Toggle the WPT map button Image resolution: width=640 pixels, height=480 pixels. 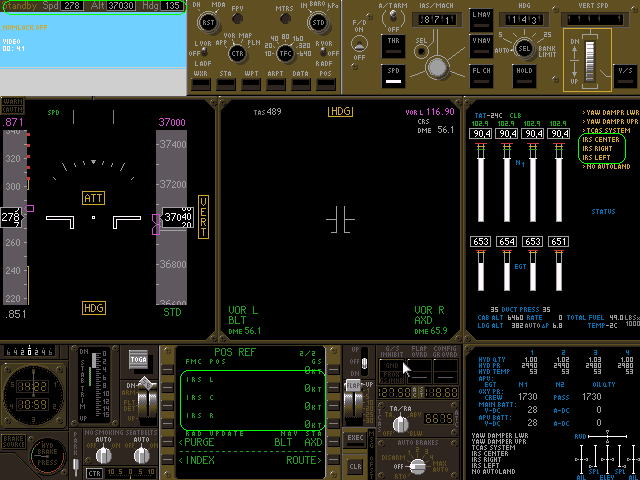[251, 84]
